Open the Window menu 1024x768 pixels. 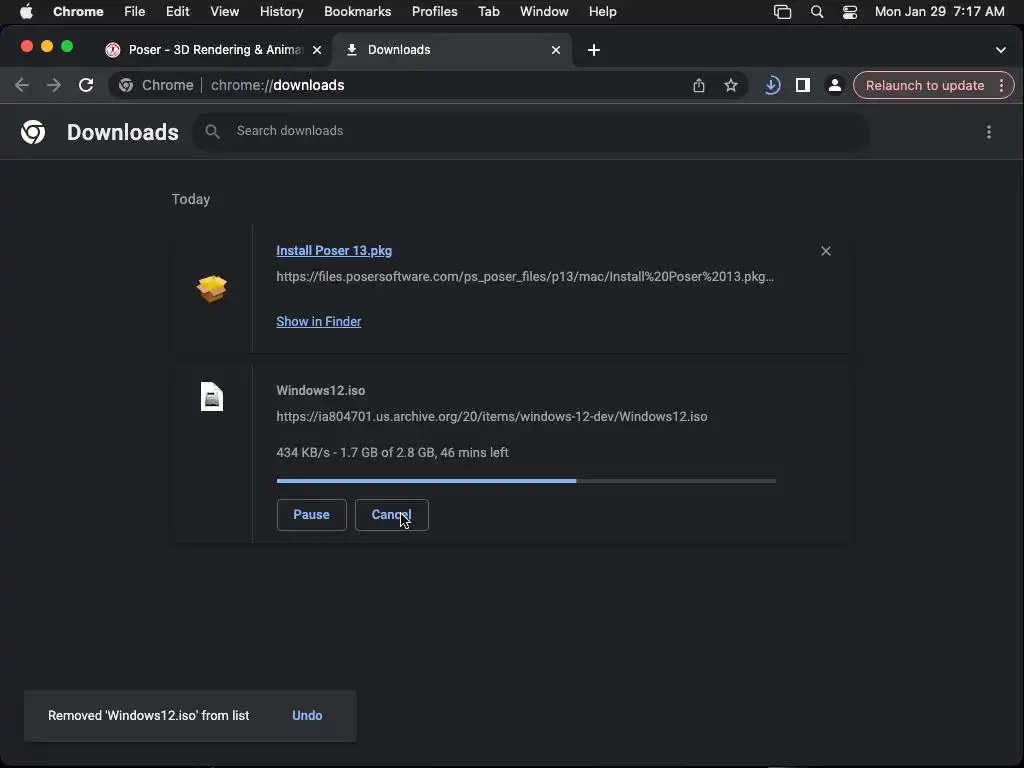click(543, 12)
